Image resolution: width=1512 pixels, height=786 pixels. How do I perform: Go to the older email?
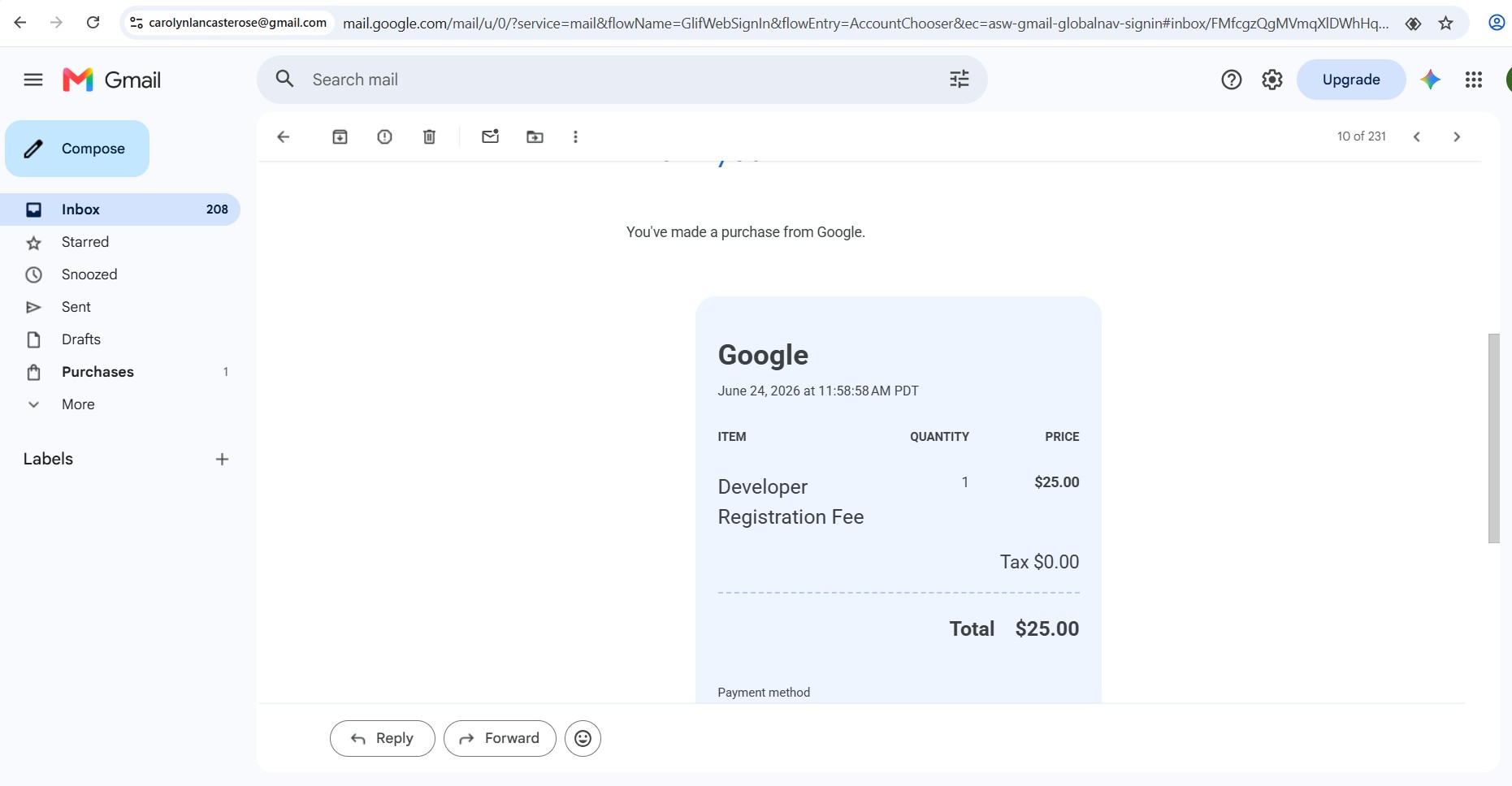coord(1457,136)
